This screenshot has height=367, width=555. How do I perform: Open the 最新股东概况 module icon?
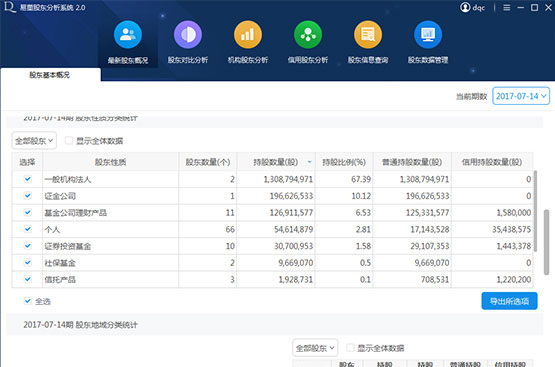point(128,35)
